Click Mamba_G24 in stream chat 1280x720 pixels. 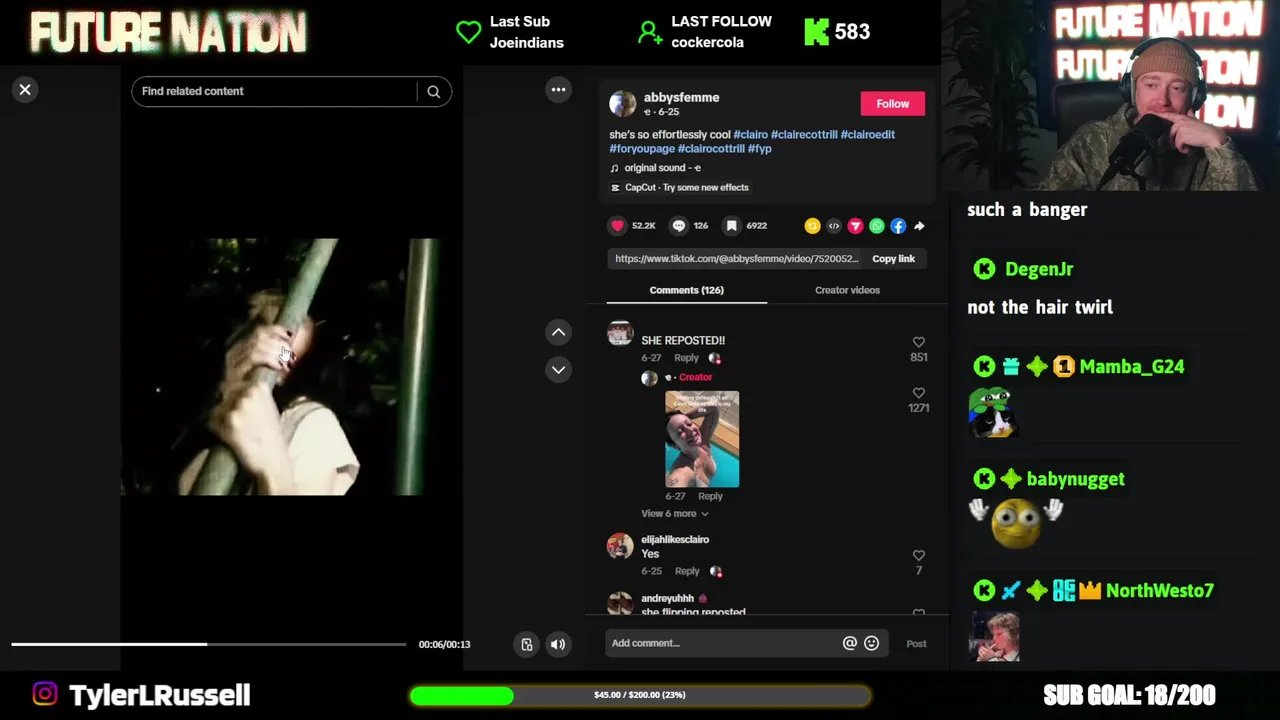click(x=1131, y=367)
